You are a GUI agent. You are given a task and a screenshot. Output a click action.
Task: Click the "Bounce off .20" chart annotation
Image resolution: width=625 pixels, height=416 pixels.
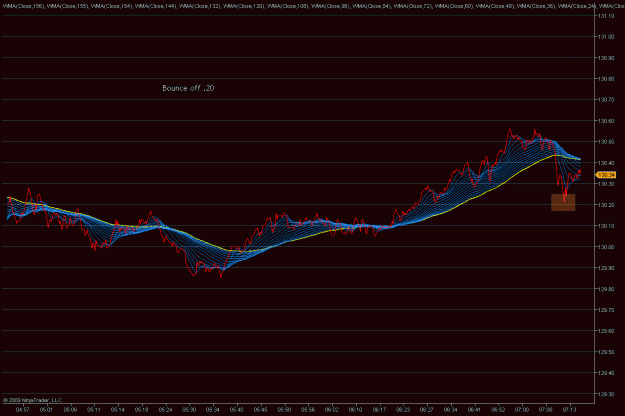pyautogui.click(x=188, y=88)
